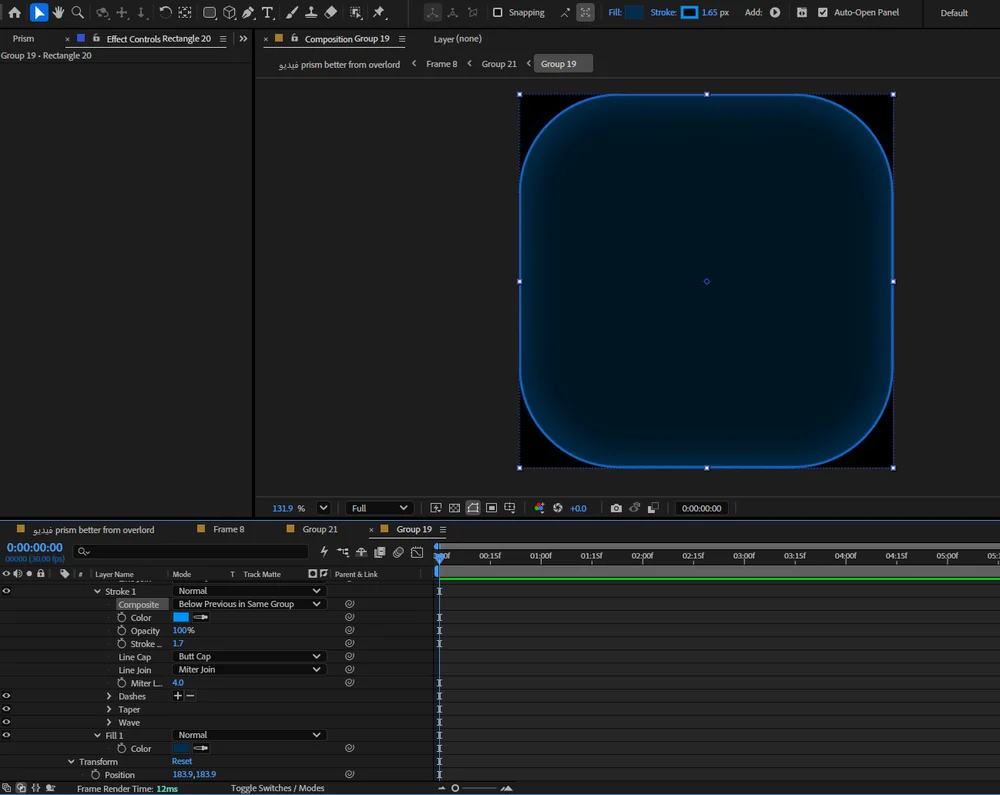
Task: Select the Hand tool
Action: click(x=58, y=12)
